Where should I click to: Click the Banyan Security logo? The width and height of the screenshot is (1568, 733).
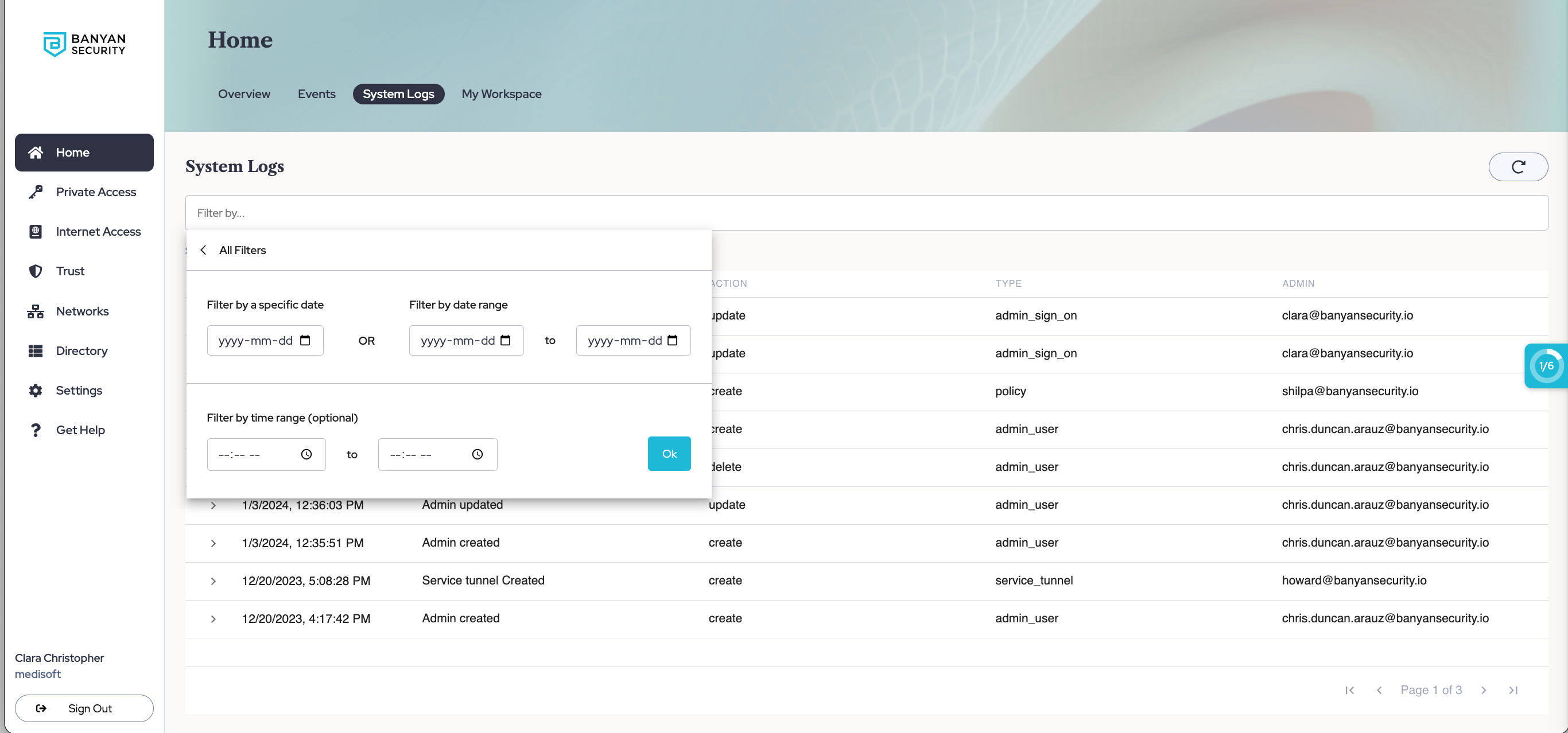(84, 44)
